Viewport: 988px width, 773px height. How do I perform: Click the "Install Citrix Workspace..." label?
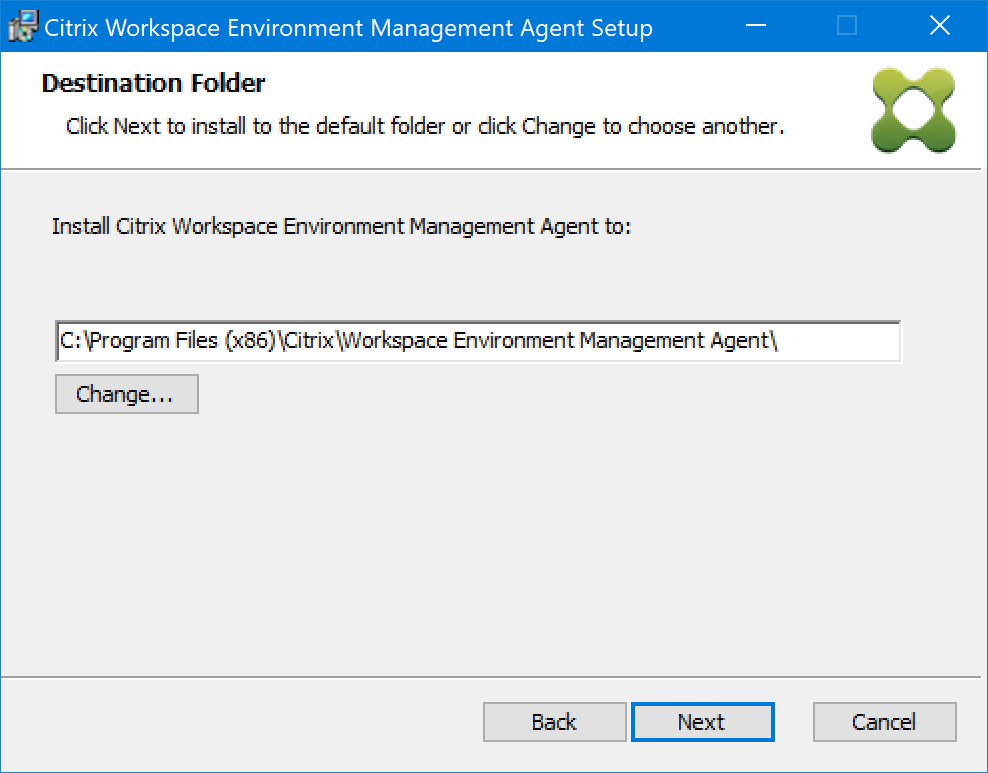coord(341,226)
